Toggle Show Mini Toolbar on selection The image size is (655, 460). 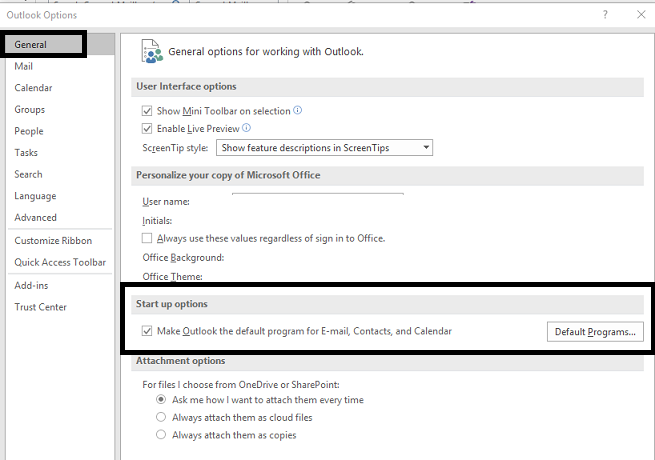(x=147, y=111)
